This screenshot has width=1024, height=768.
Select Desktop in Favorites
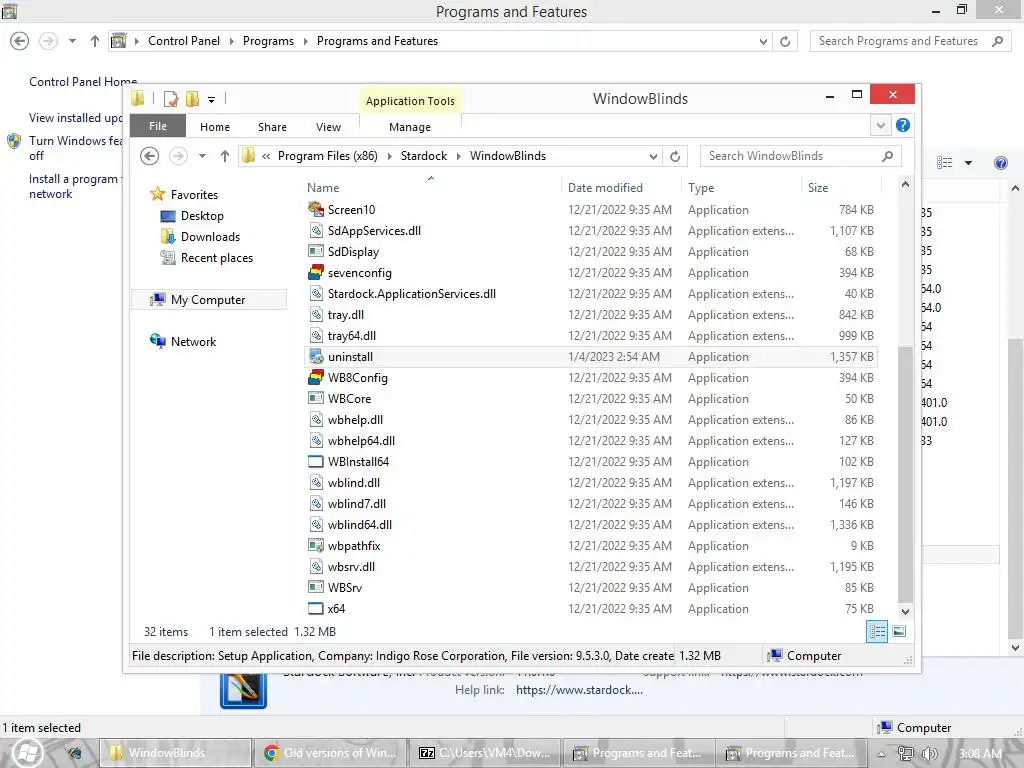pos(202,216)
